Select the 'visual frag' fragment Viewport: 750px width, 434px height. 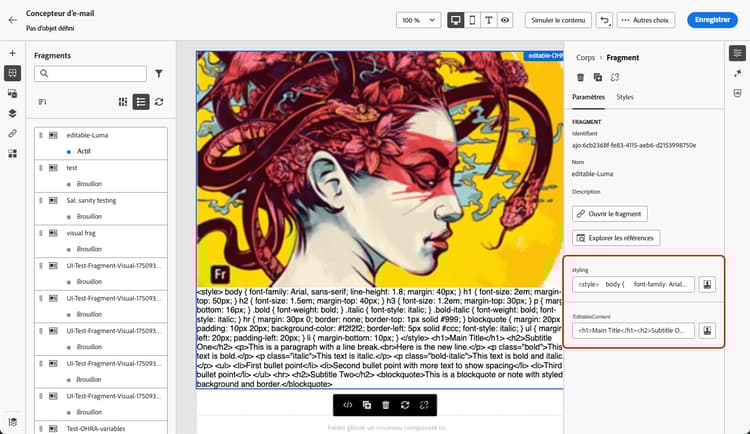[x=100, y=241]
